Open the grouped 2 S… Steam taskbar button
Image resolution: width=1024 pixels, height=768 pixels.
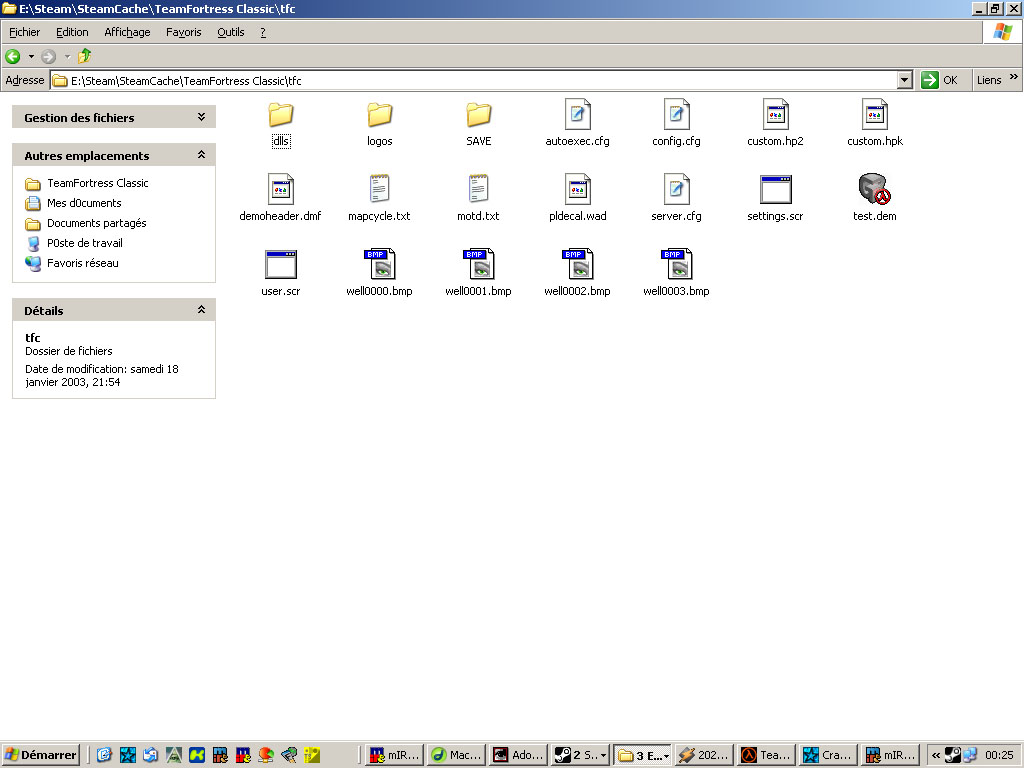coord(581,755)
